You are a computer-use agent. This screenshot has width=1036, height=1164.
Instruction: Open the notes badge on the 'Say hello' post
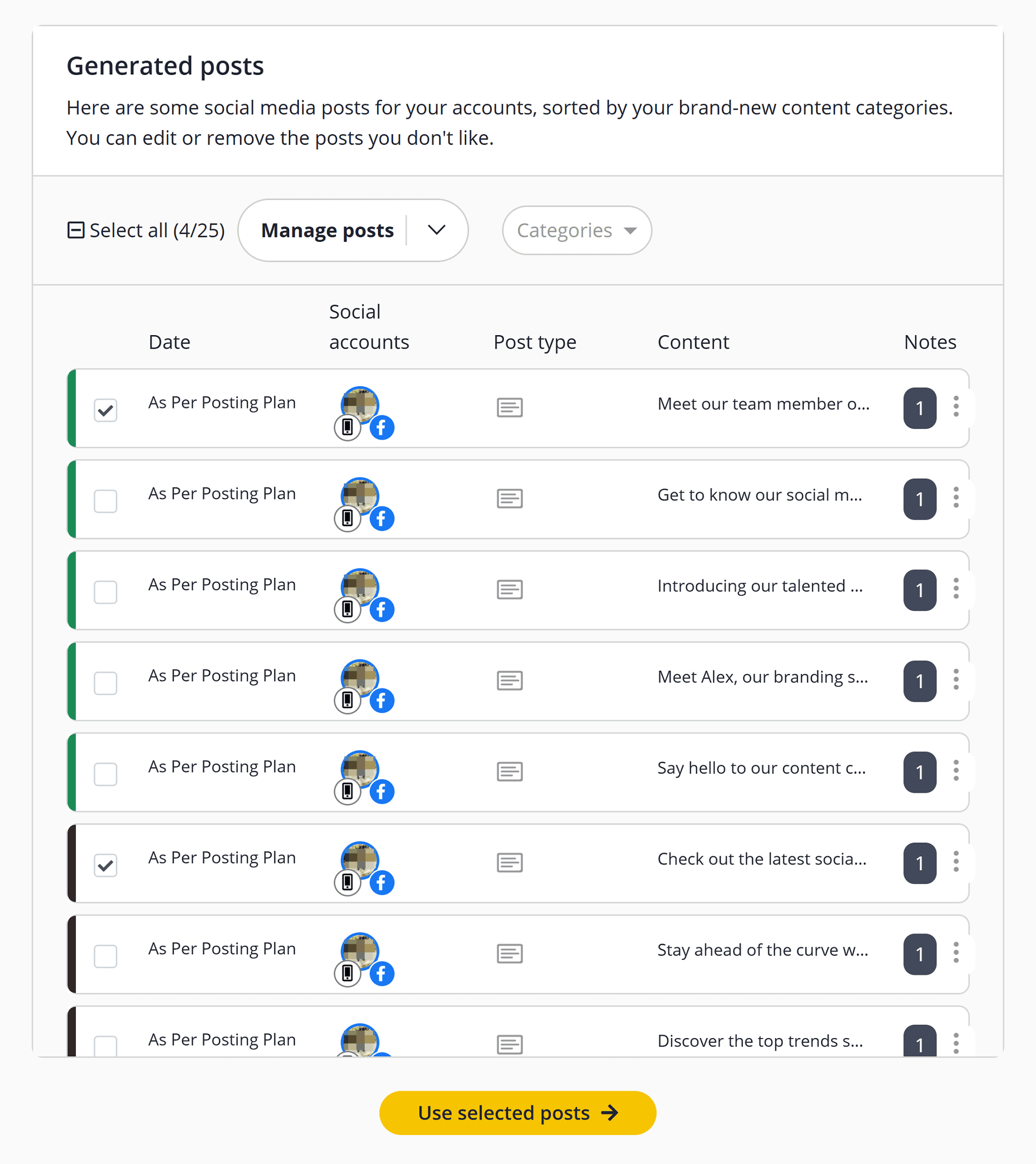point(919,772)
